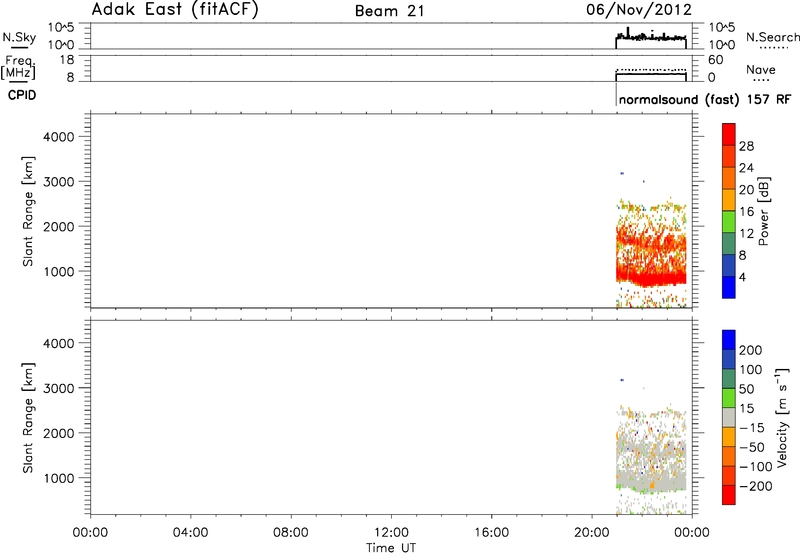Click the '28' tick on the Power colorbar

click(746, 146)
